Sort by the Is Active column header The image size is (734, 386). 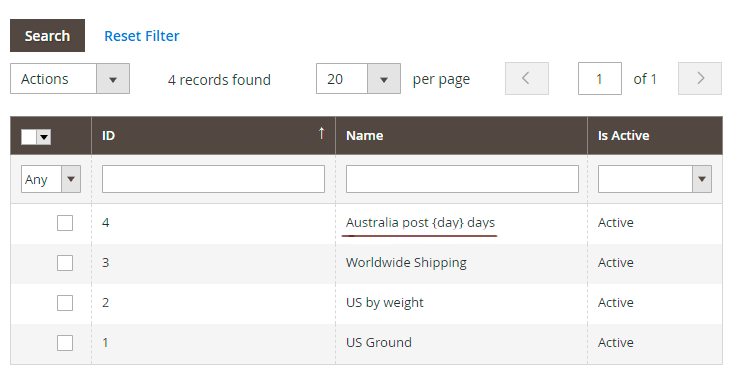[624, 136]
